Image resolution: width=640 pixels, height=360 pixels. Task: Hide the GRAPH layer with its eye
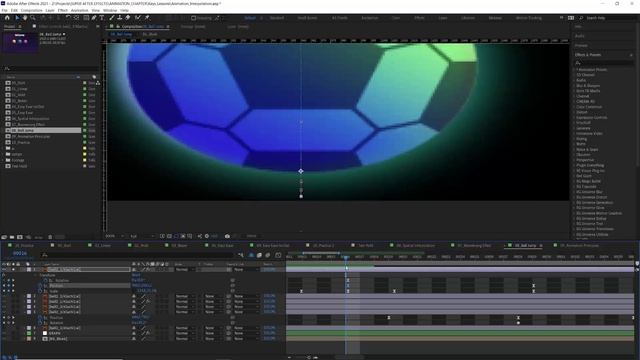click(4, 333)
